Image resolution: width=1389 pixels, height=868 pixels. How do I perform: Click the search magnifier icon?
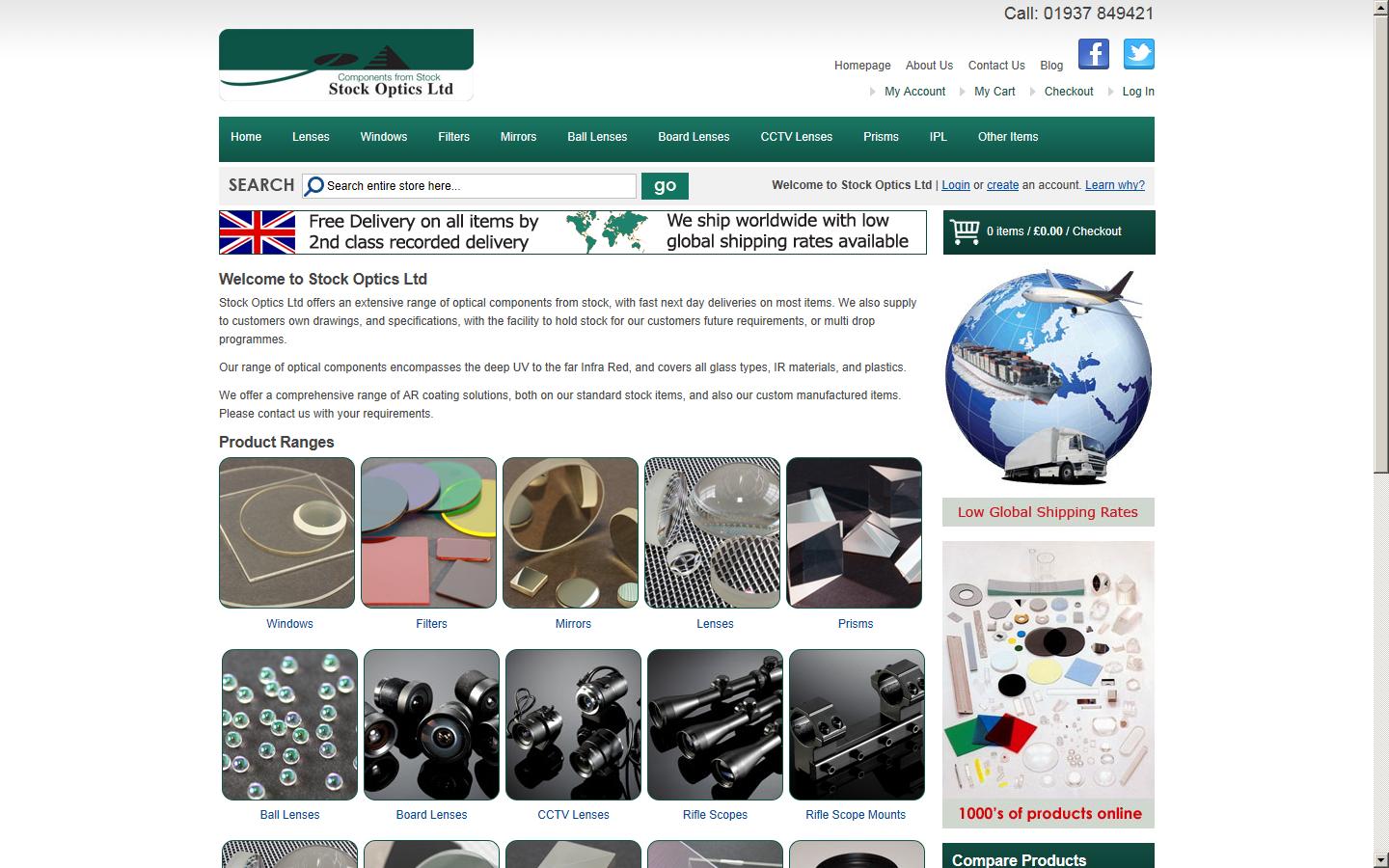(x=313, y=185)
